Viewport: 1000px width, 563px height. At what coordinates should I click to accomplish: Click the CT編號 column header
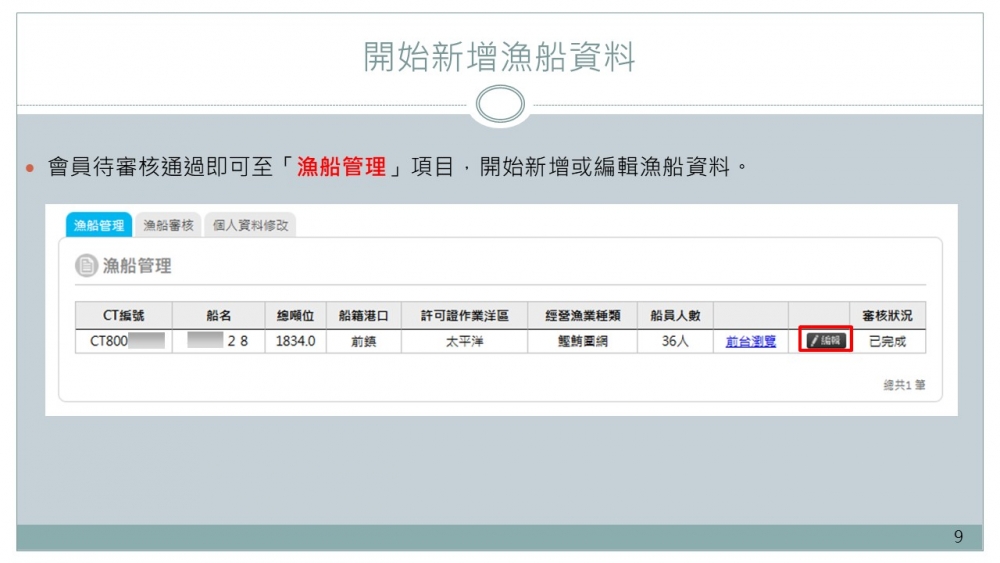124,315
